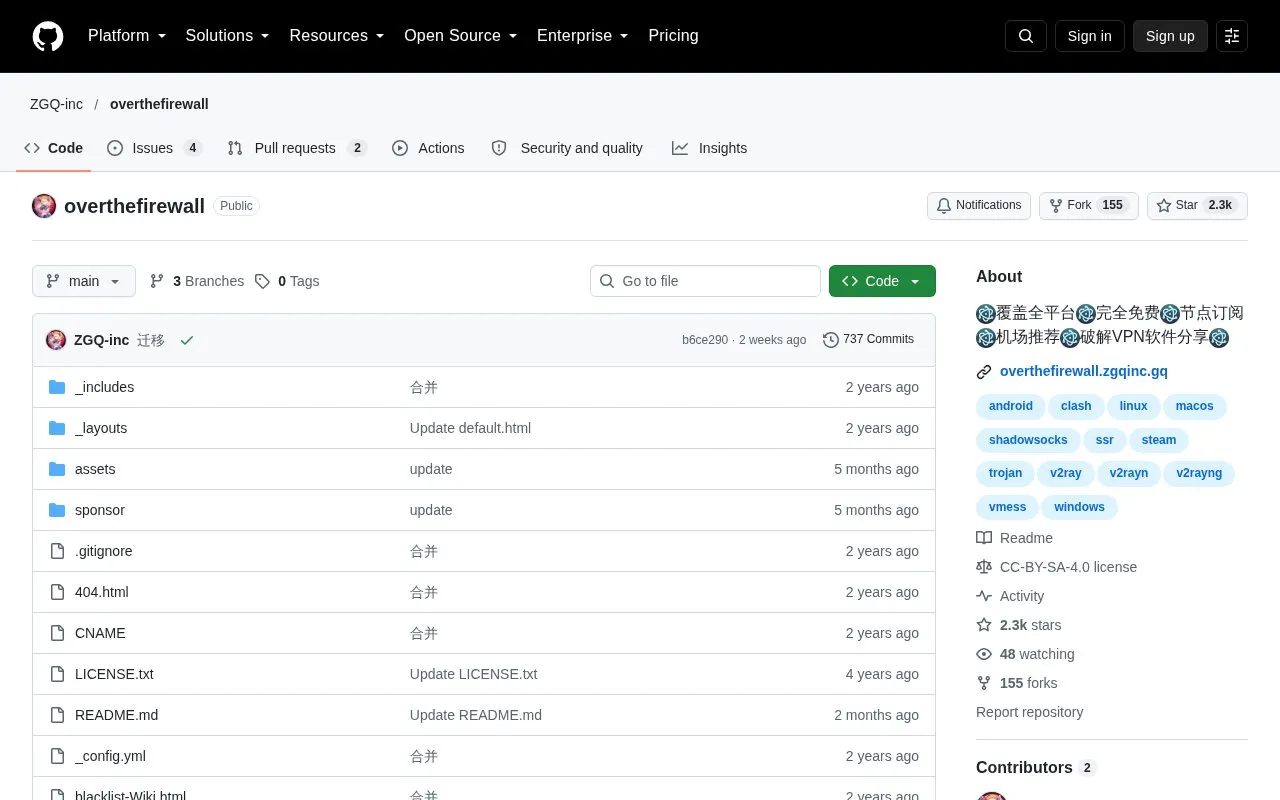1280x800 pixels.
Task: Open the search magnifier button
Action: [x=1026, y=36]
